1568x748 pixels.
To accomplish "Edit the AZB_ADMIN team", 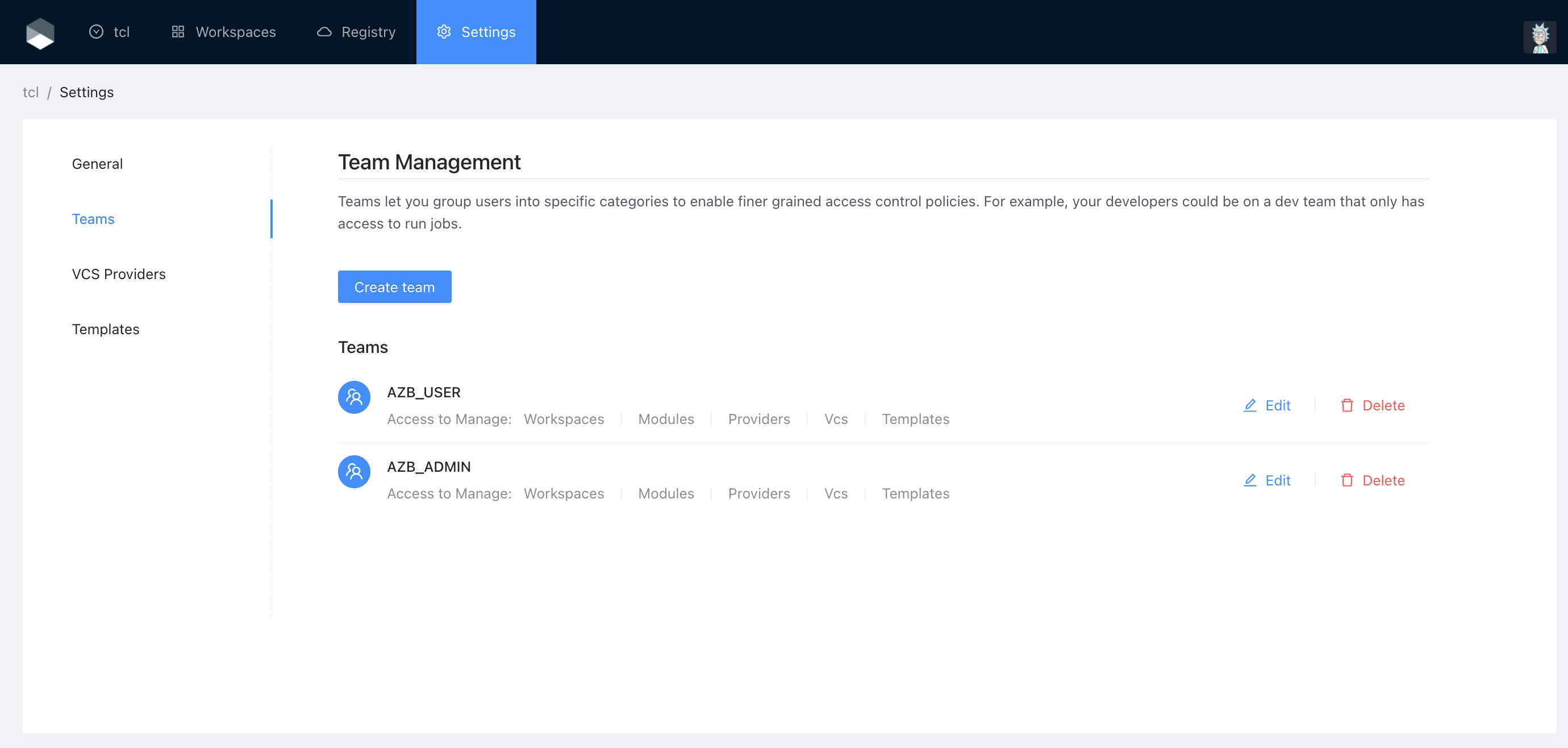I will [x=1267, y=480].
